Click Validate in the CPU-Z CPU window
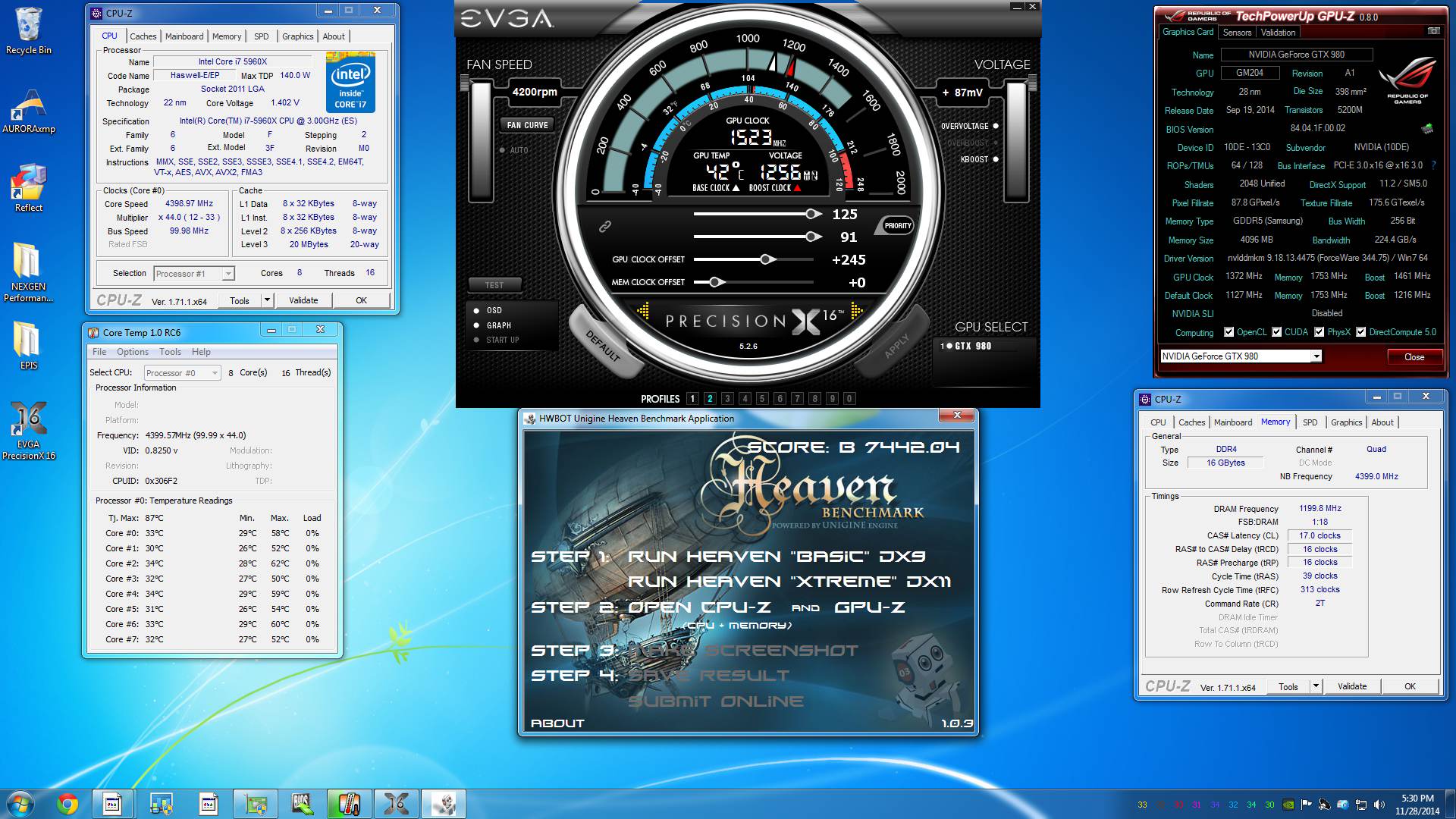Image resolution: width=1456 pixels, height=819 pixels. [x=303, y=300]
